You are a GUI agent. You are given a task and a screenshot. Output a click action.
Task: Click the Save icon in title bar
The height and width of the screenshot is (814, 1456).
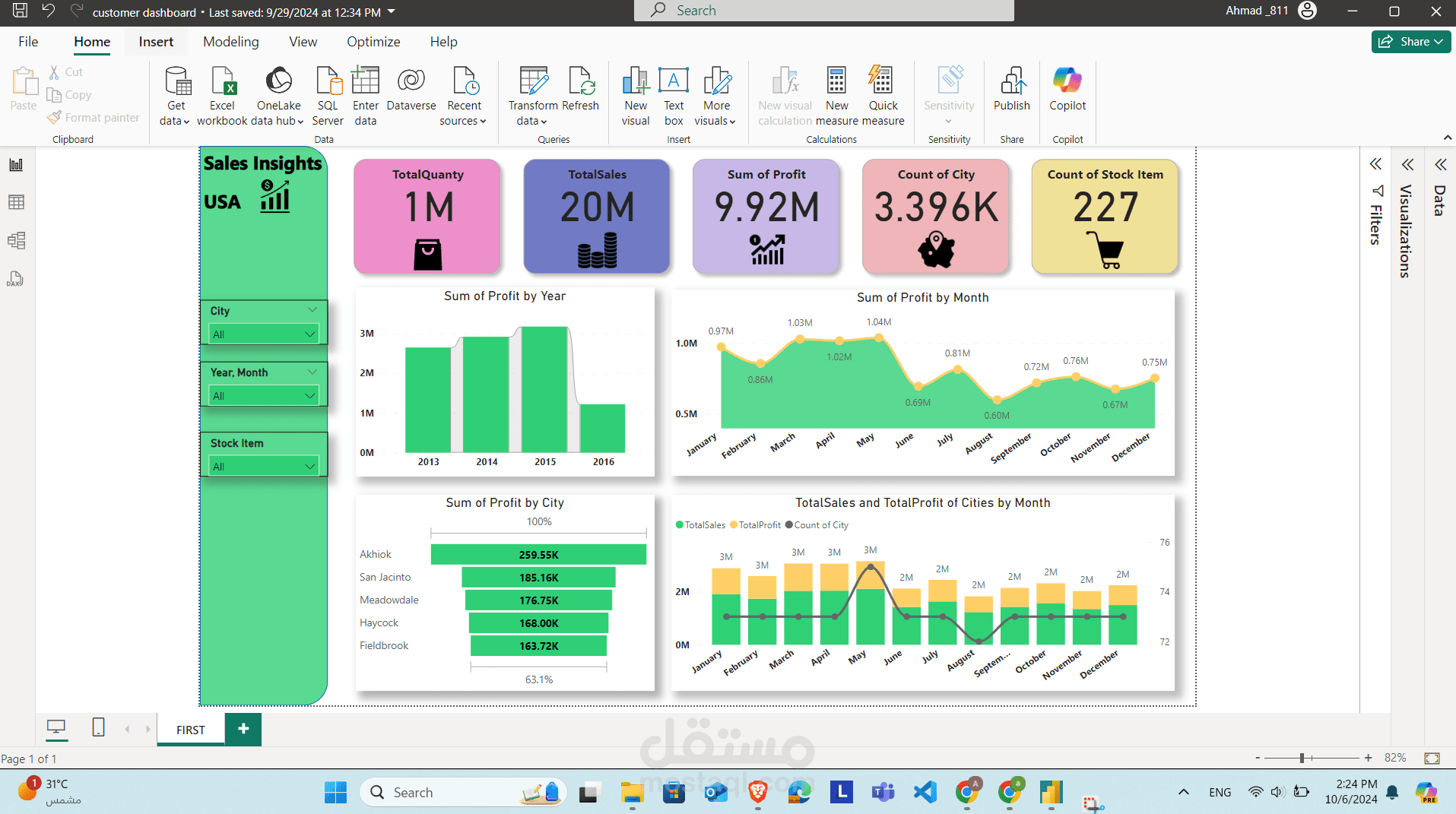coord(20,11)
